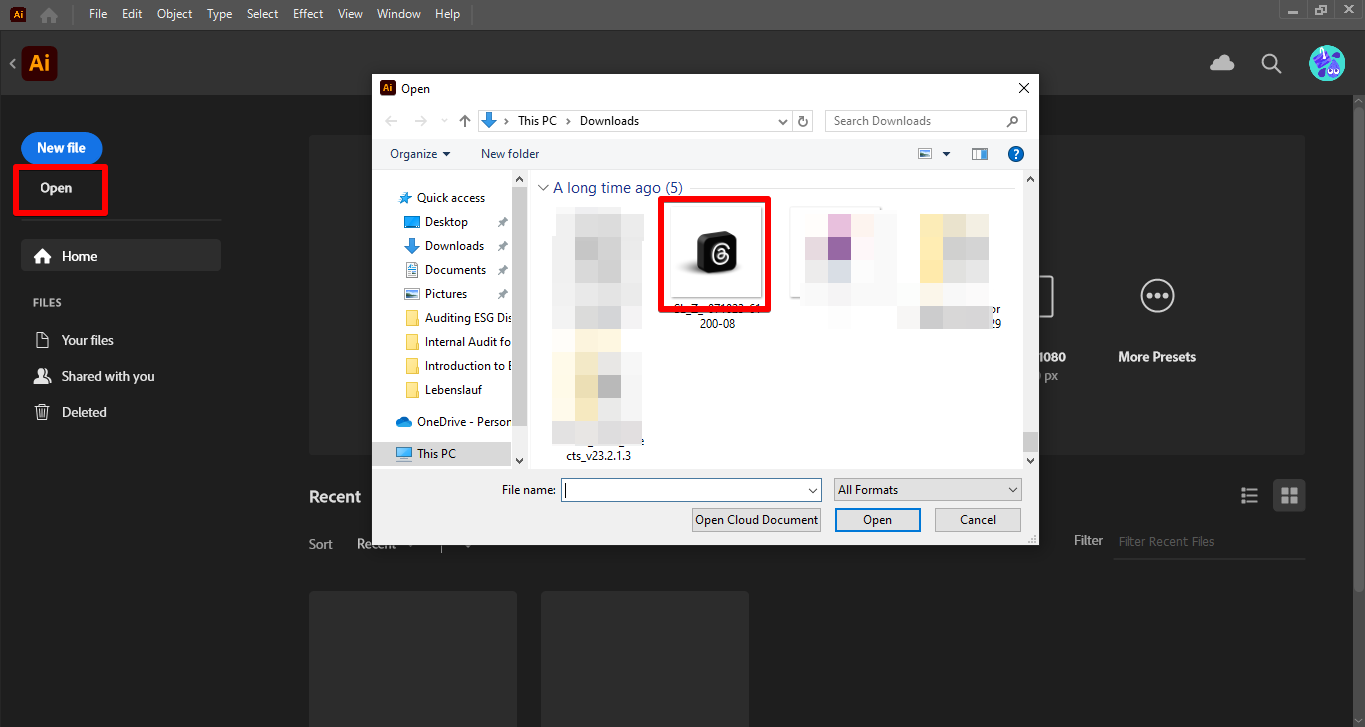Switch to grid view for recent files
Viewport: 1365px width, 727px height.
pyautogui.click(x=1289, y=495)
